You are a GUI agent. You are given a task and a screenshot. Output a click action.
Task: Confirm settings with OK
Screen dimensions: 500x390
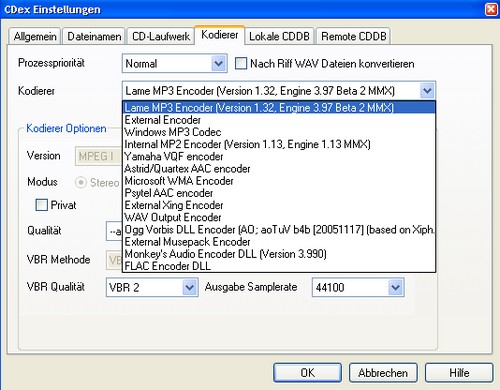[x=307, y=372]
